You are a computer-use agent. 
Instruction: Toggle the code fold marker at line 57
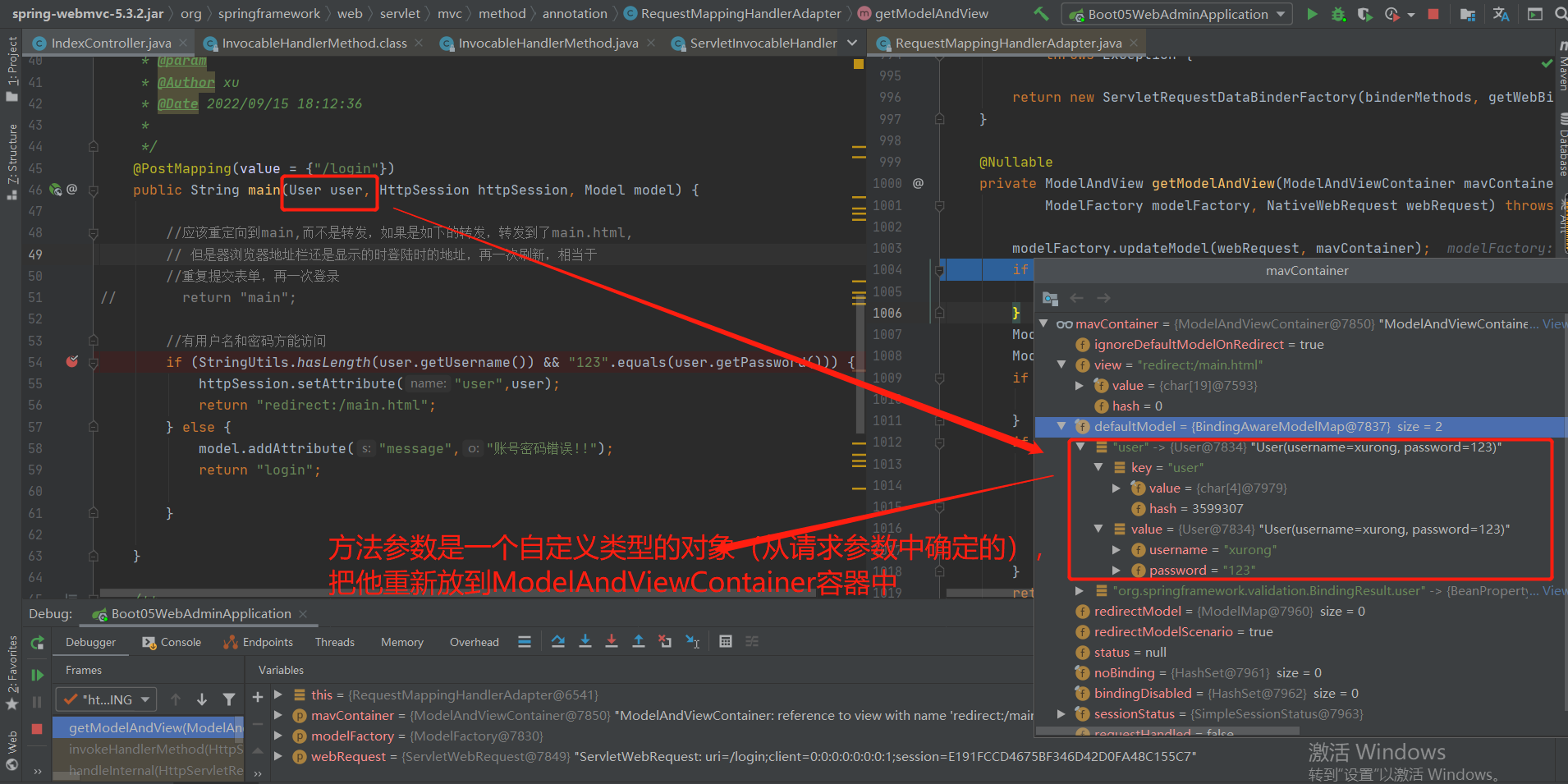94,427
